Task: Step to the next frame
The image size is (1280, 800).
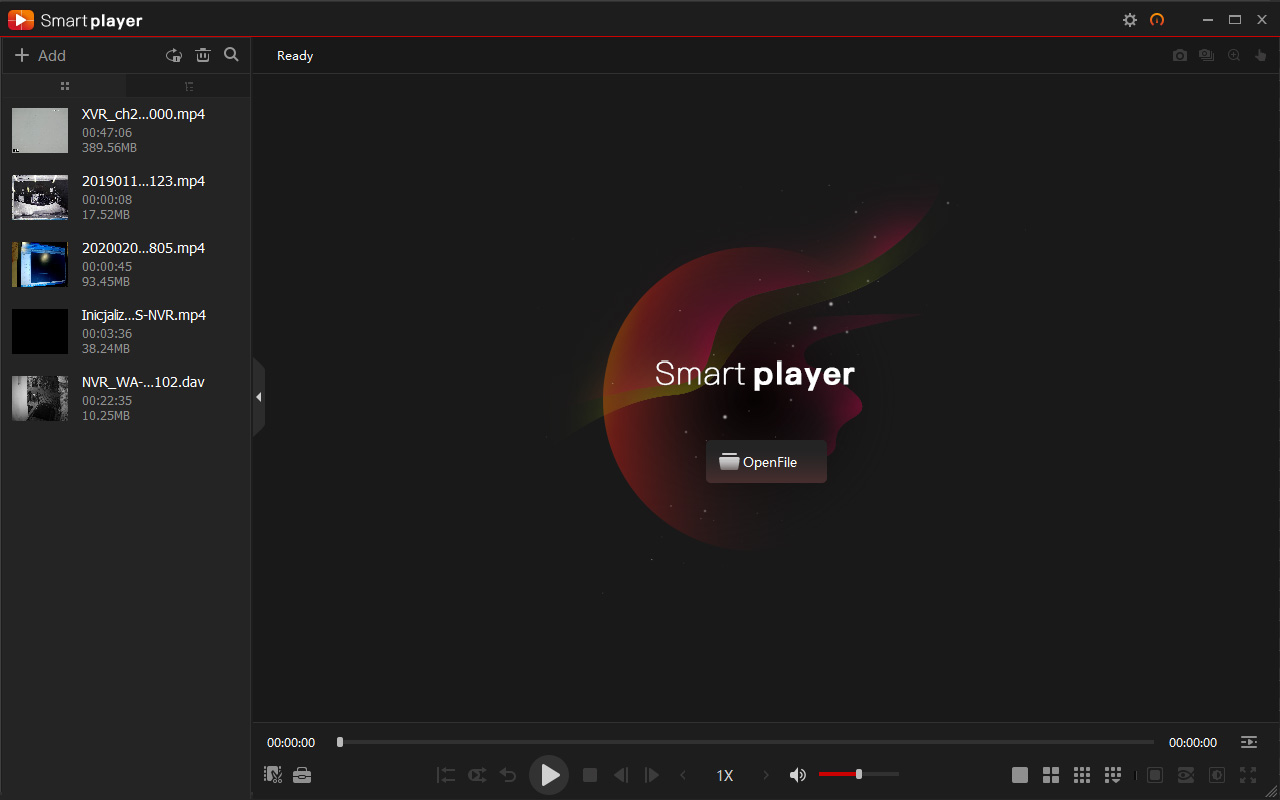Action: pos(652,775)
